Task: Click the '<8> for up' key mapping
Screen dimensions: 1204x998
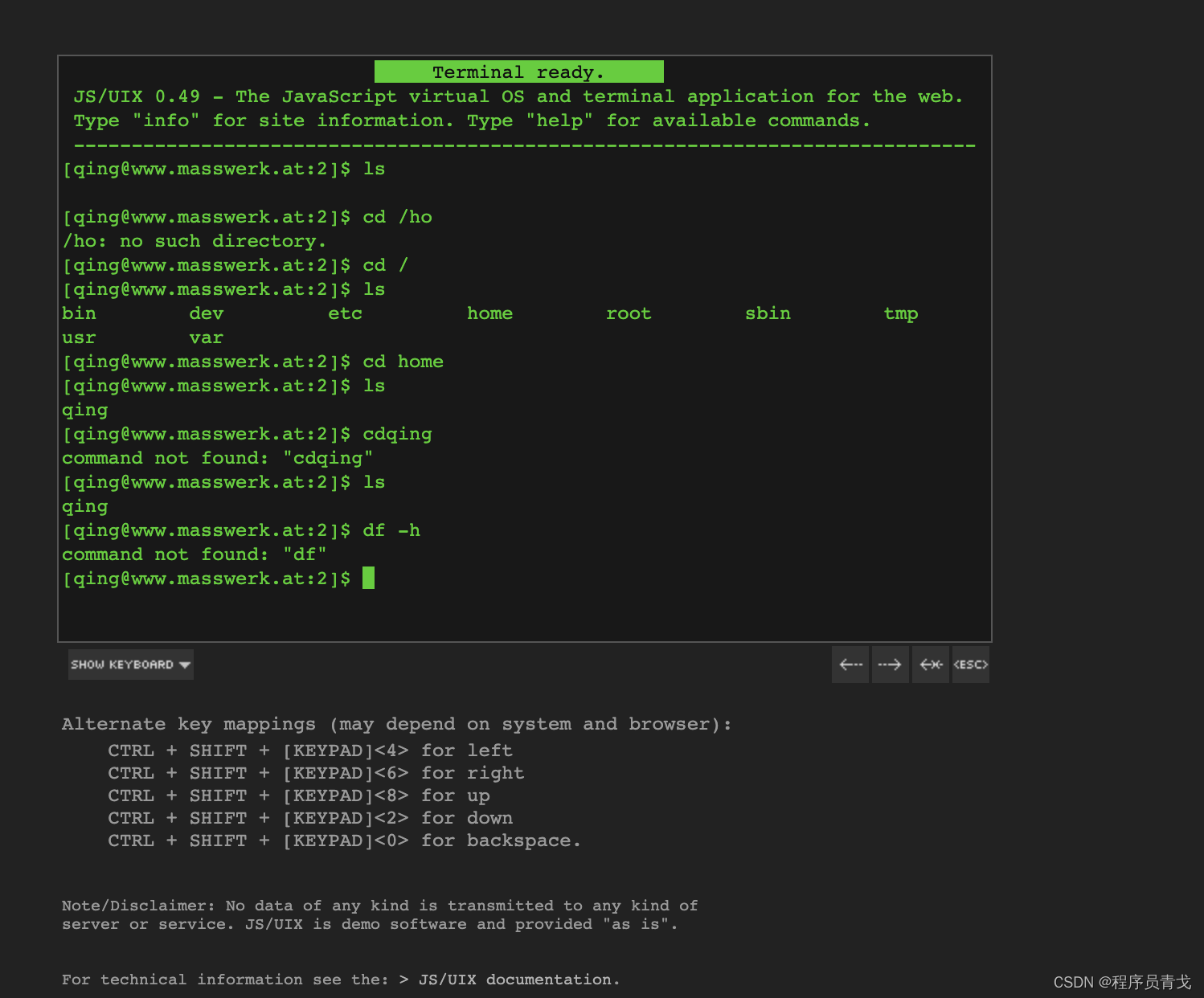Action: click(x=299, y=796)
